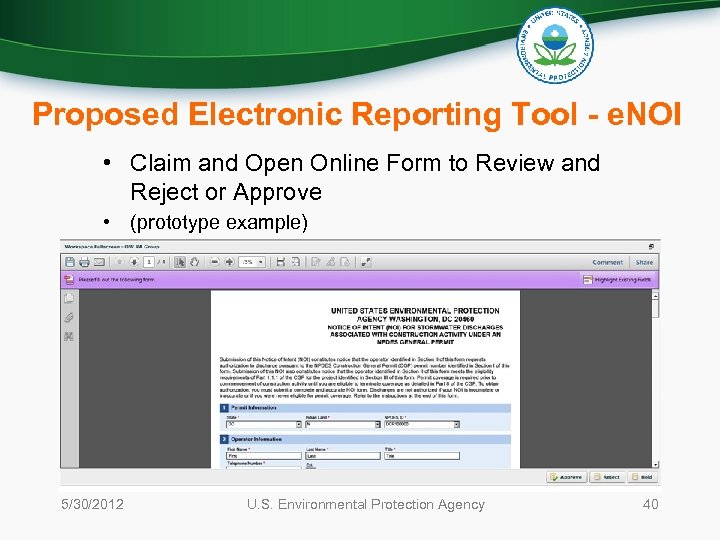Image resolution: width=720 pixels, height=540 pixels.
Task: Click the vertical scrollbar up arrow
Action: [655, 296]
